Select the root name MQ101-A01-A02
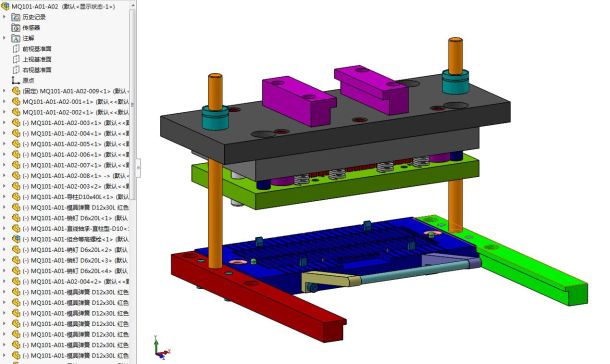 tap(35, 7)
